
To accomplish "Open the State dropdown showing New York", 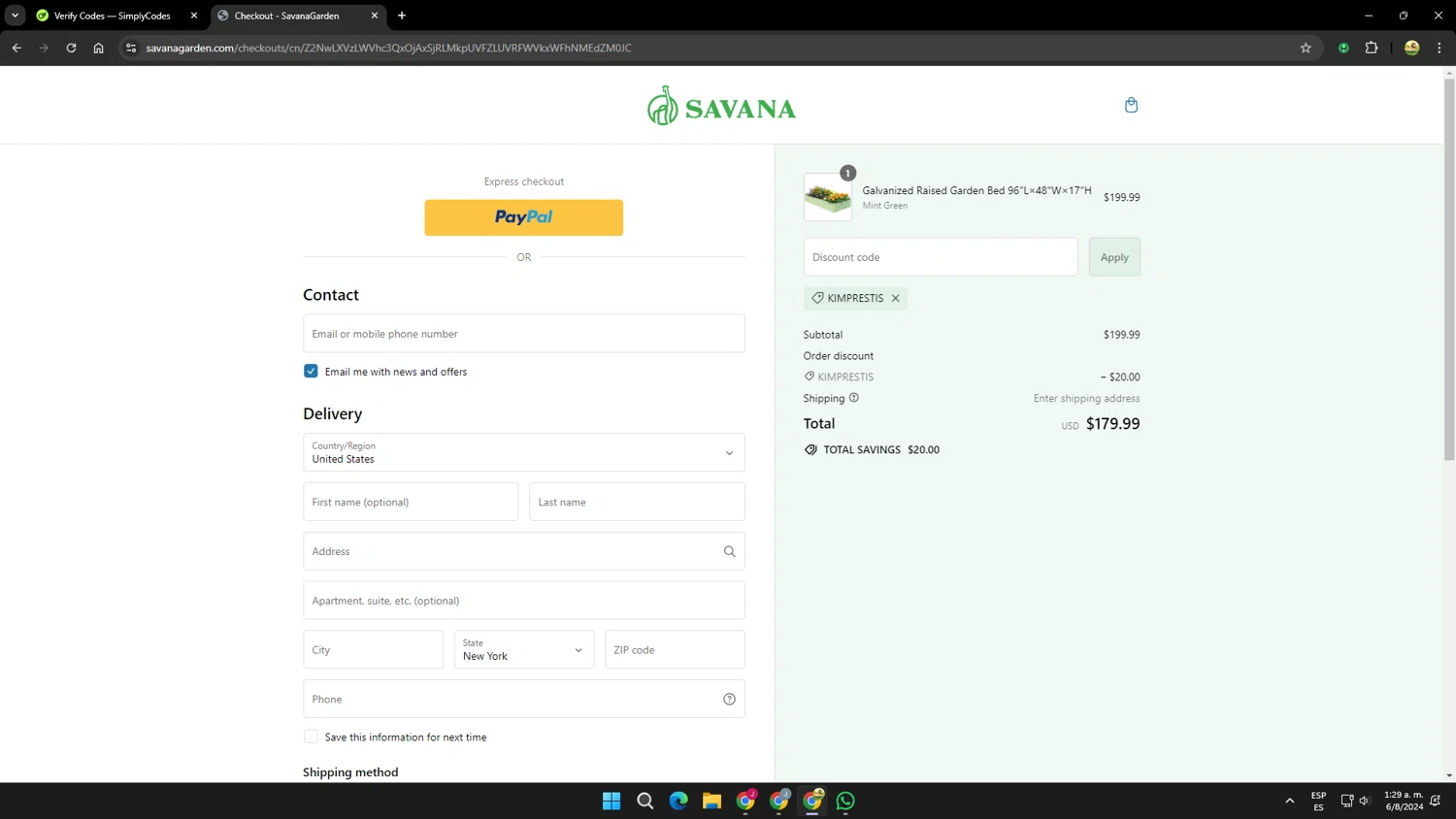I will [523, 649].
